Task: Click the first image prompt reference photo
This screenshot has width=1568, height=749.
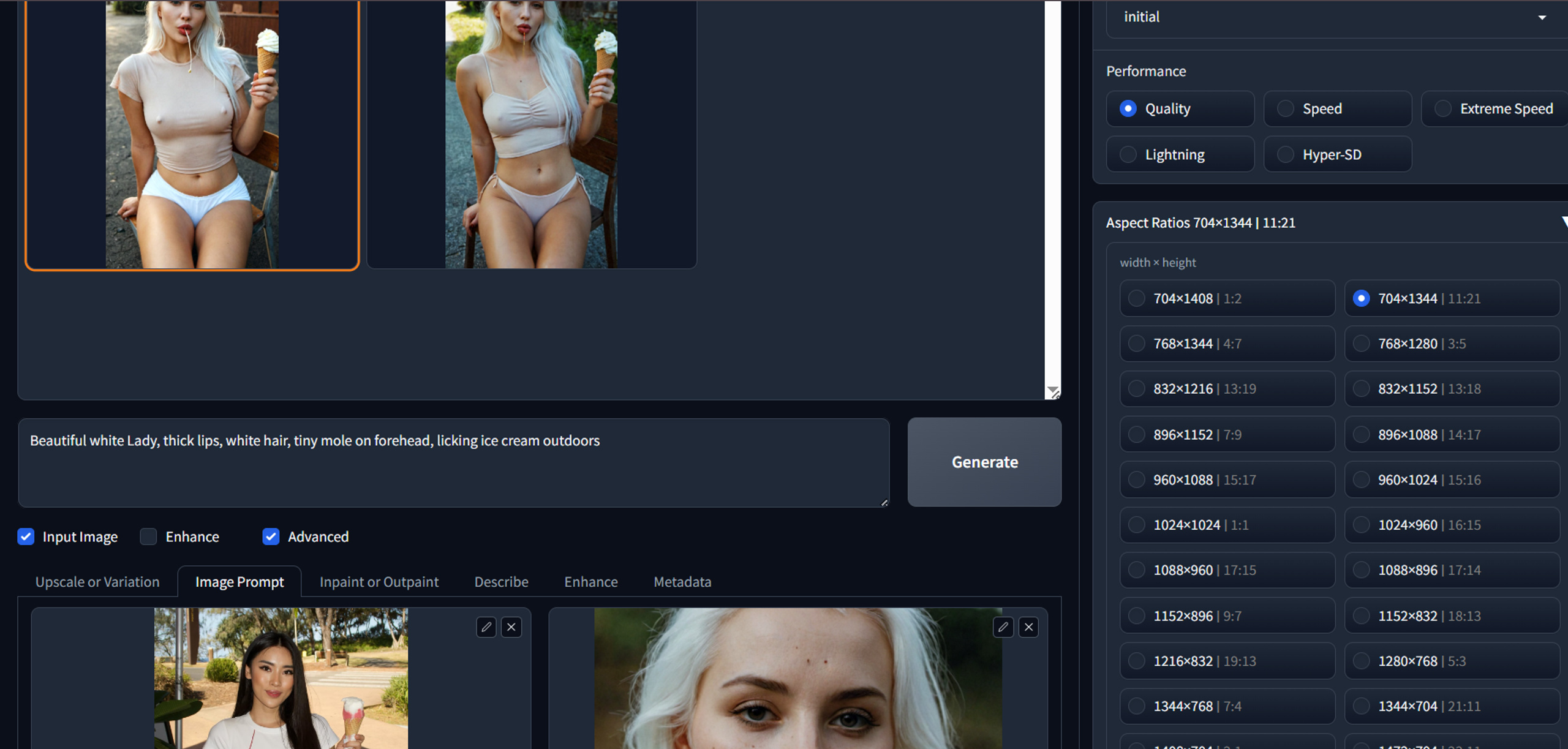Action: (281, 678)
